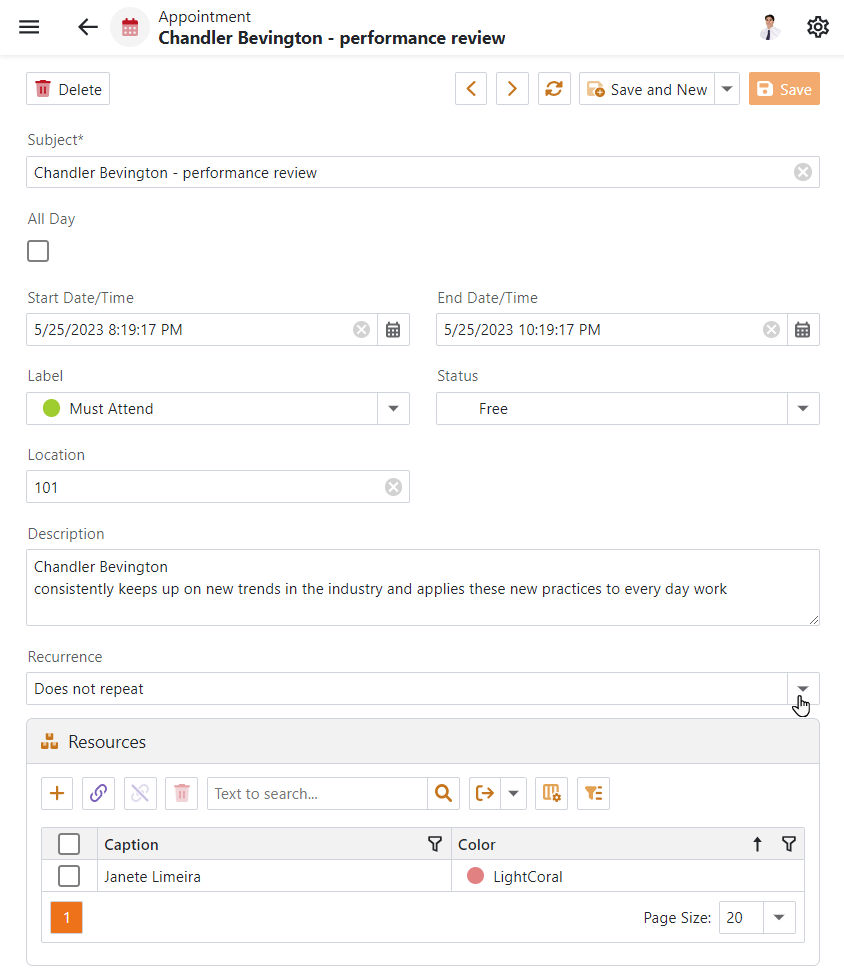Click the Unlink resource icon
This screenshot has width=844, height=975.
140,793
